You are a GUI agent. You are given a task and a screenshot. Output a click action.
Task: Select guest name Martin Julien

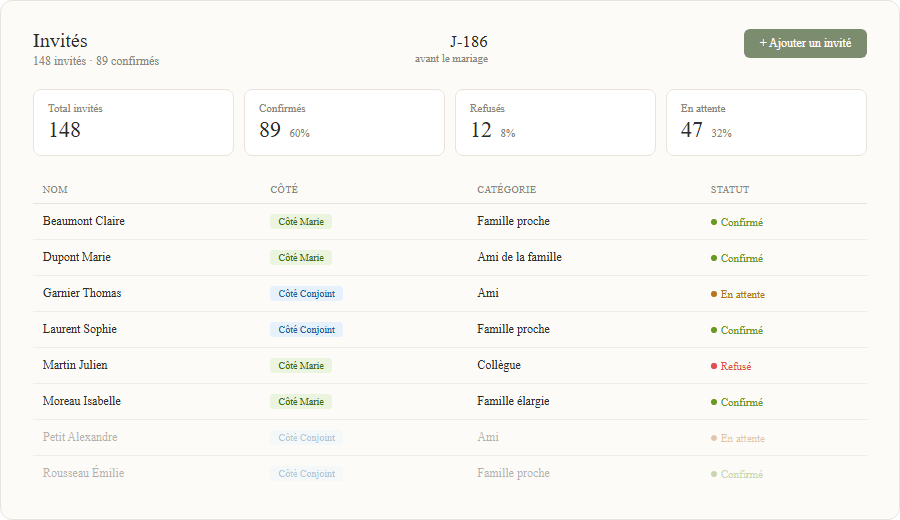tap(75, 365)
